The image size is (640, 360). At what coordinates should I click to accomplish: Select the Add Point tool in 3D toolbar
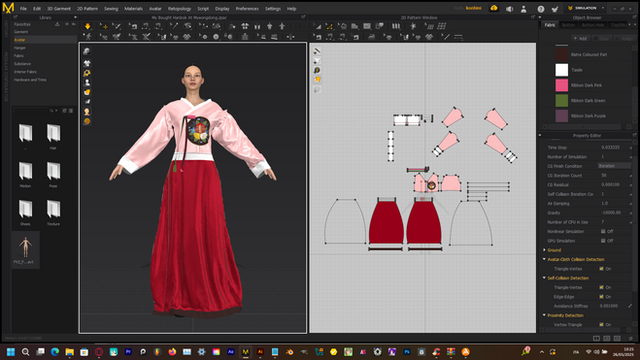tap(104, 26)
